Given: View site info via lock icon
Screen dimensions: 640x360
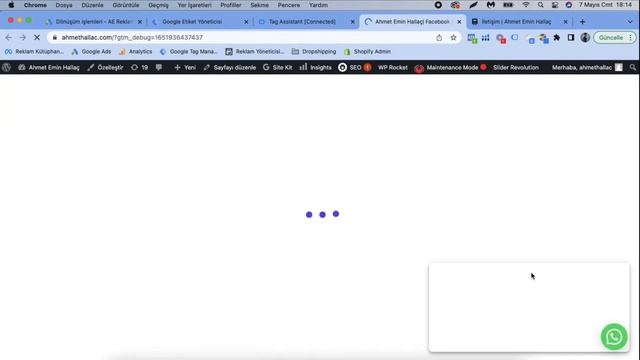Looking at the screenshot, I should pos(55,38).
